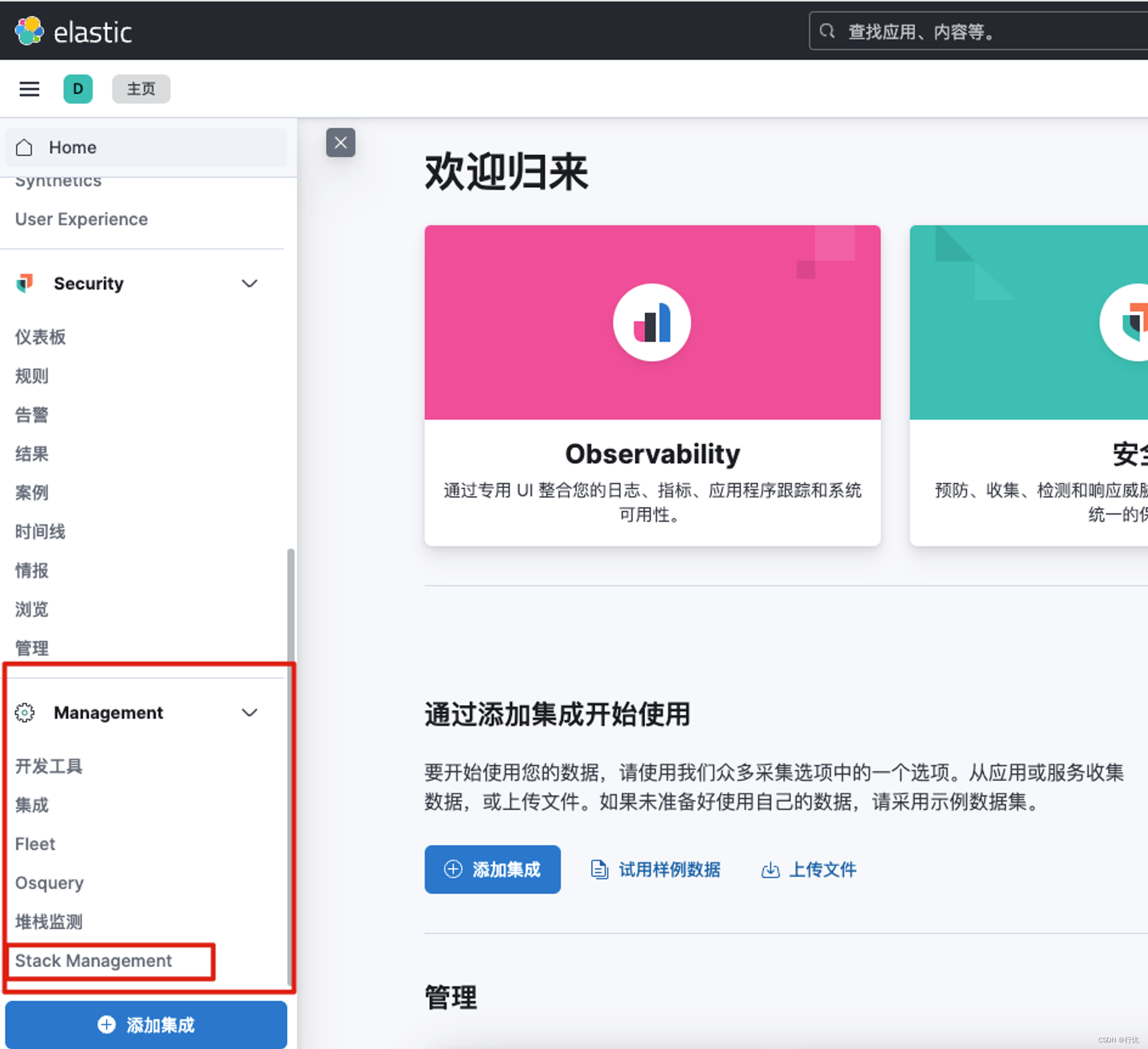Open the teal Security solution card

click(1028, 385)
